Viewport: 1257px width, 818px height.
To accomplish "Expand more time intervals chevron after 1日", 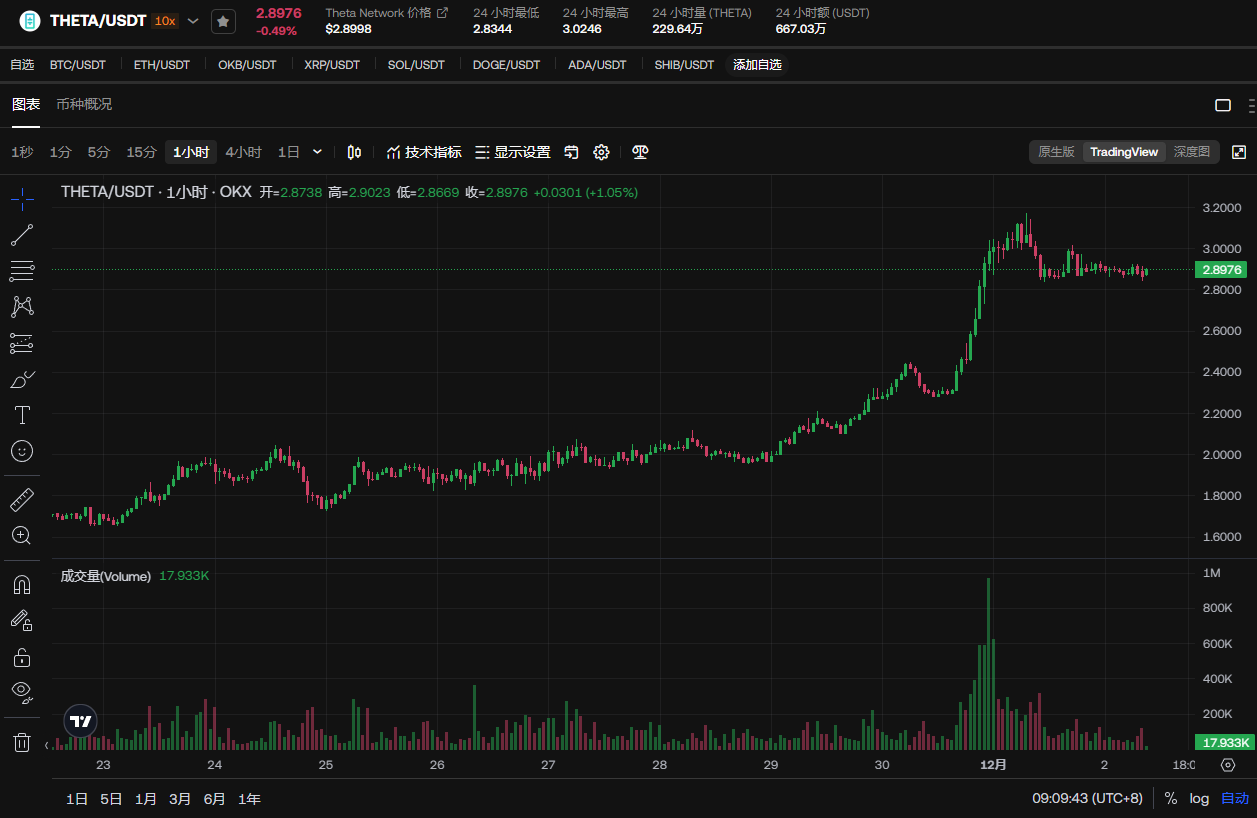I will tap(317, 152).
